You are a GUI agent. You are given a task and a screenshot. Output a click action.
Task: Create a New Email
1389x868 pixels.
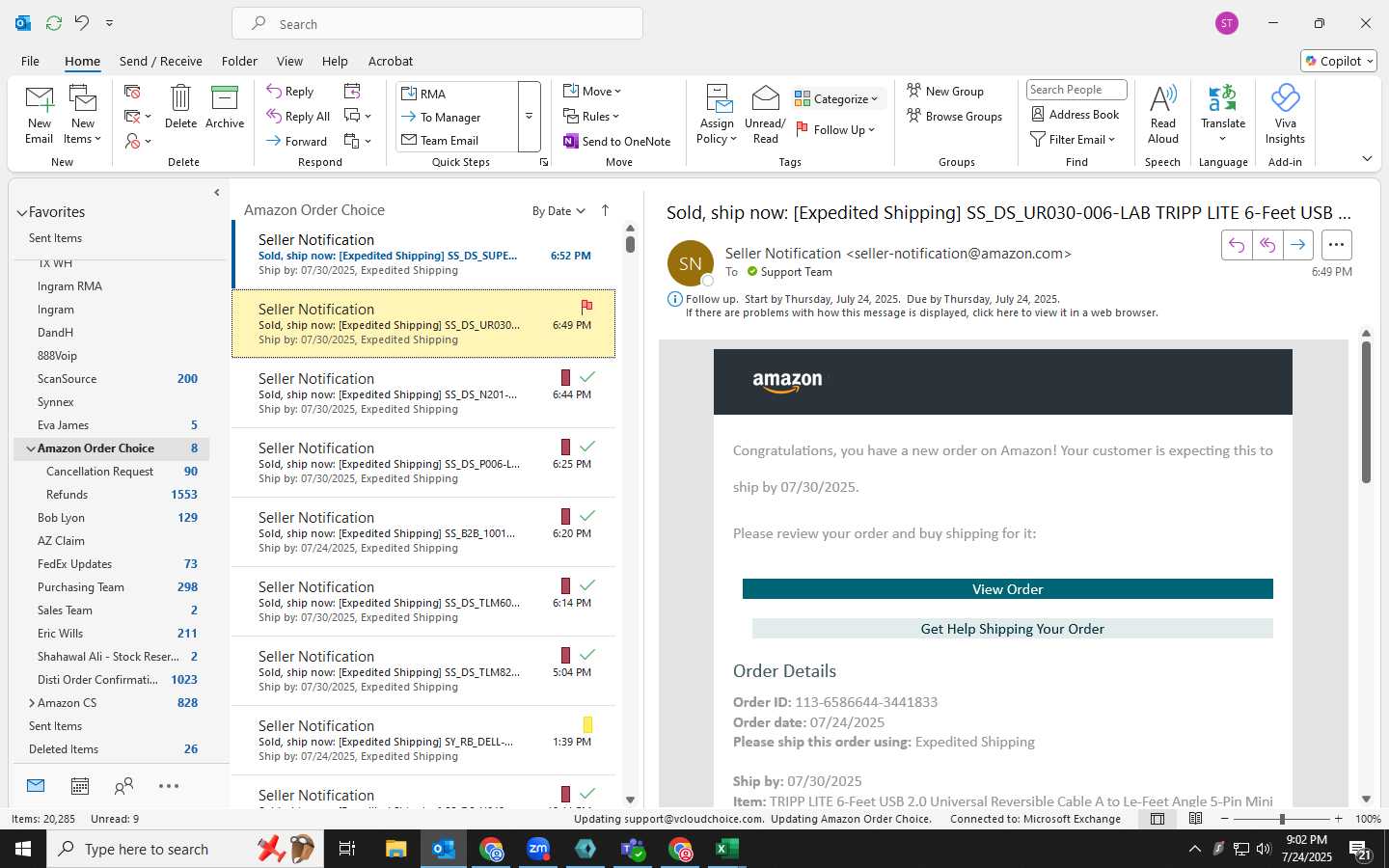point(39,115)
